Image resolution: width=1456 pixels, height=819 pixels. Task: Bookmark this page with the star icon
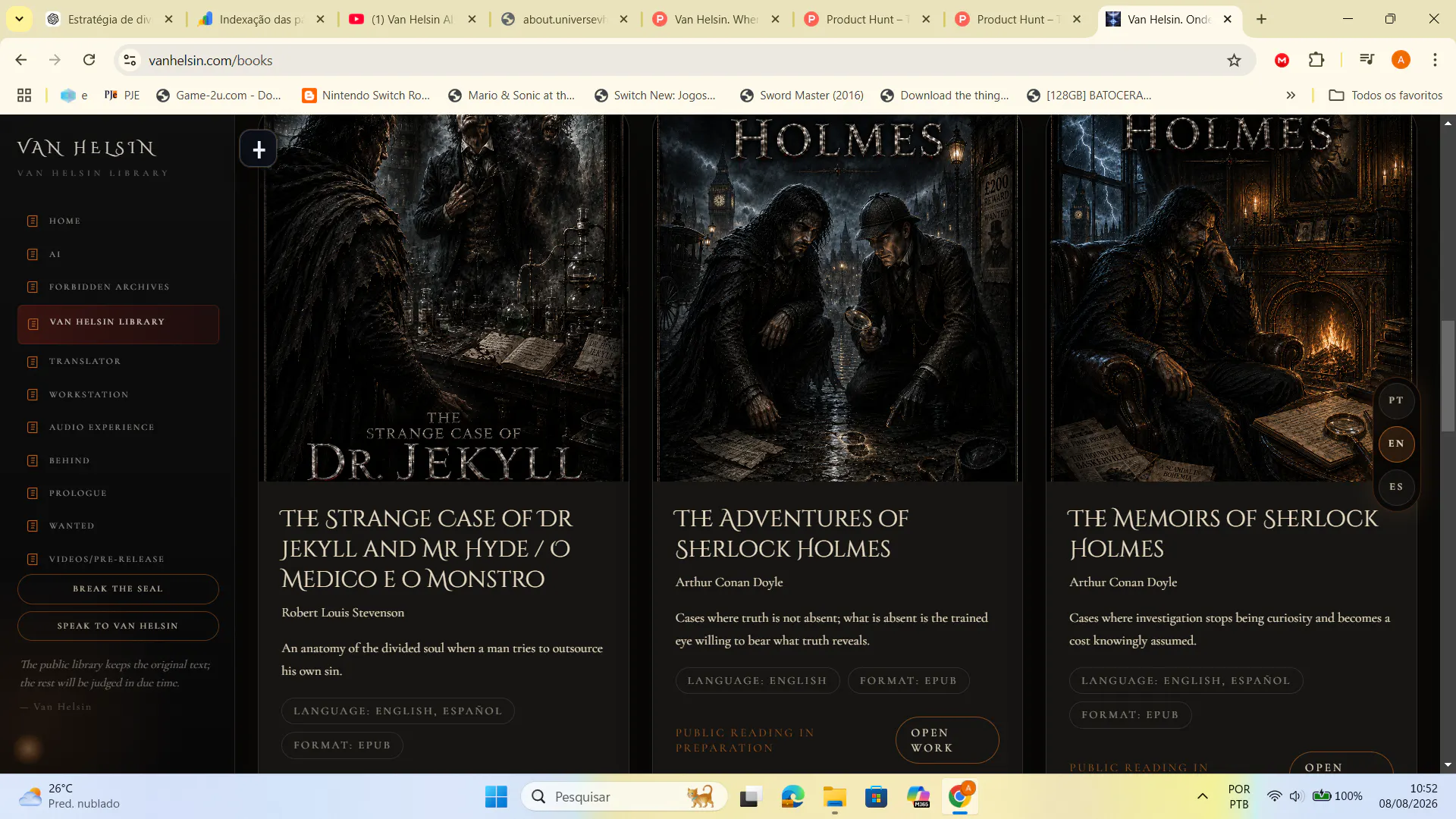(1234, 60)
